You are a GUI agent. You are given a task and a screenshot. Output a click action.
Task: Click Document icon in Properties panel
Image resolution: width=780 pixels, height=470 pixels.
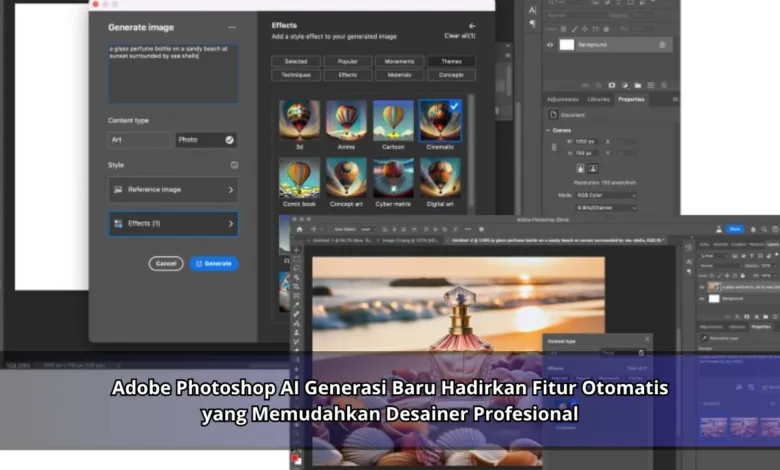tap(553, 115)
